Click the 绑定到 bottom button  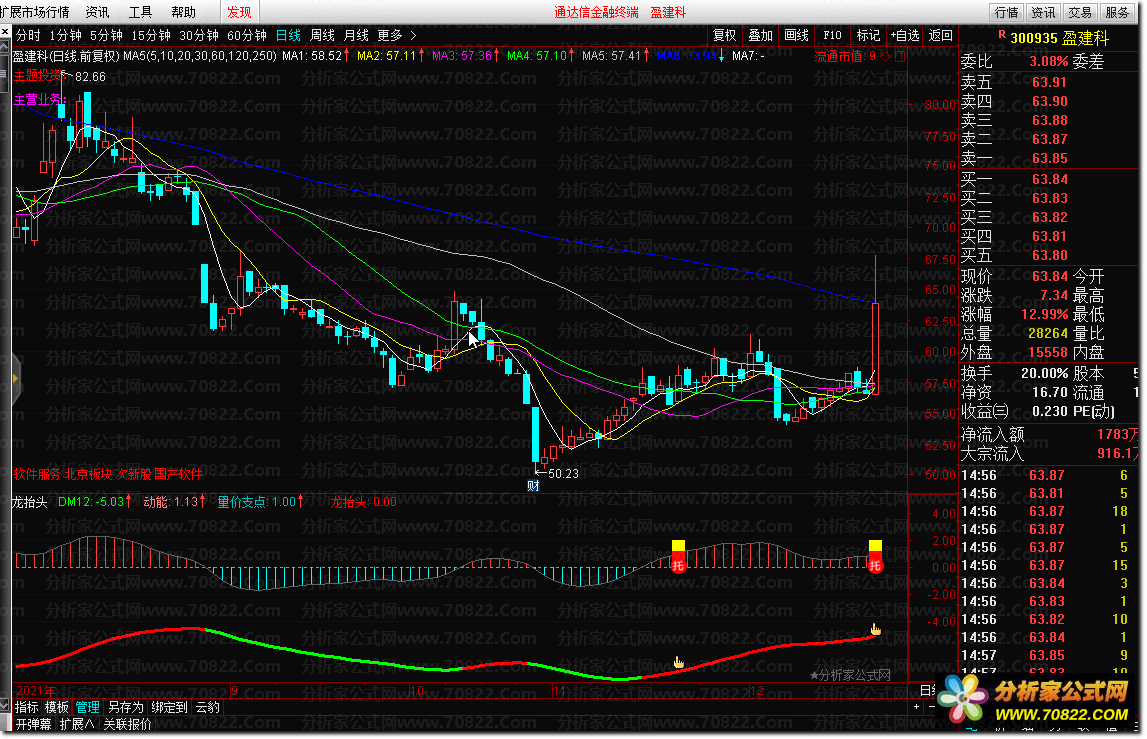tap(170, 707)
